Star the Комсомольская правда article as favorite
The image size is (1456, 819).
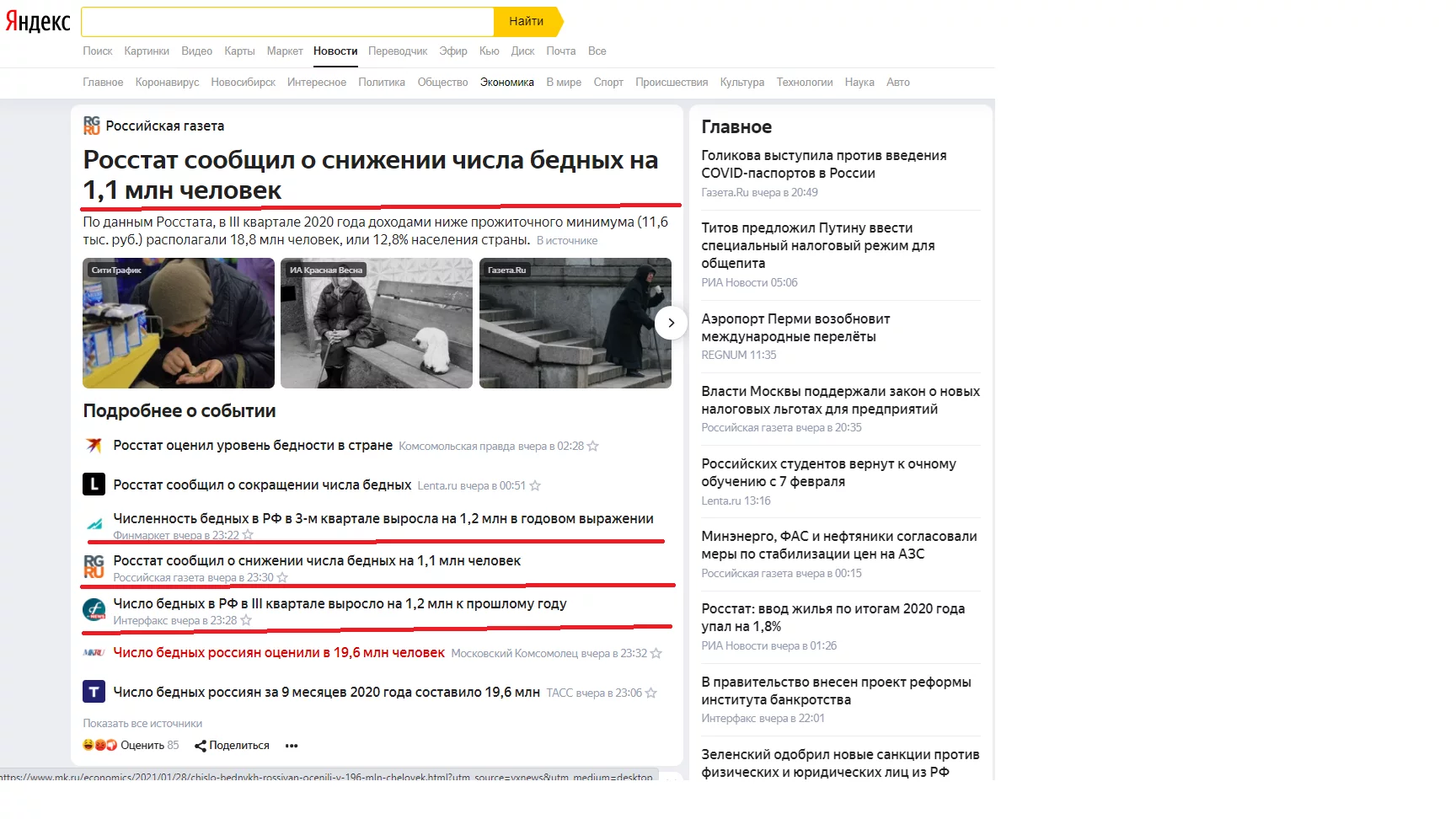[x=593, y=446]
